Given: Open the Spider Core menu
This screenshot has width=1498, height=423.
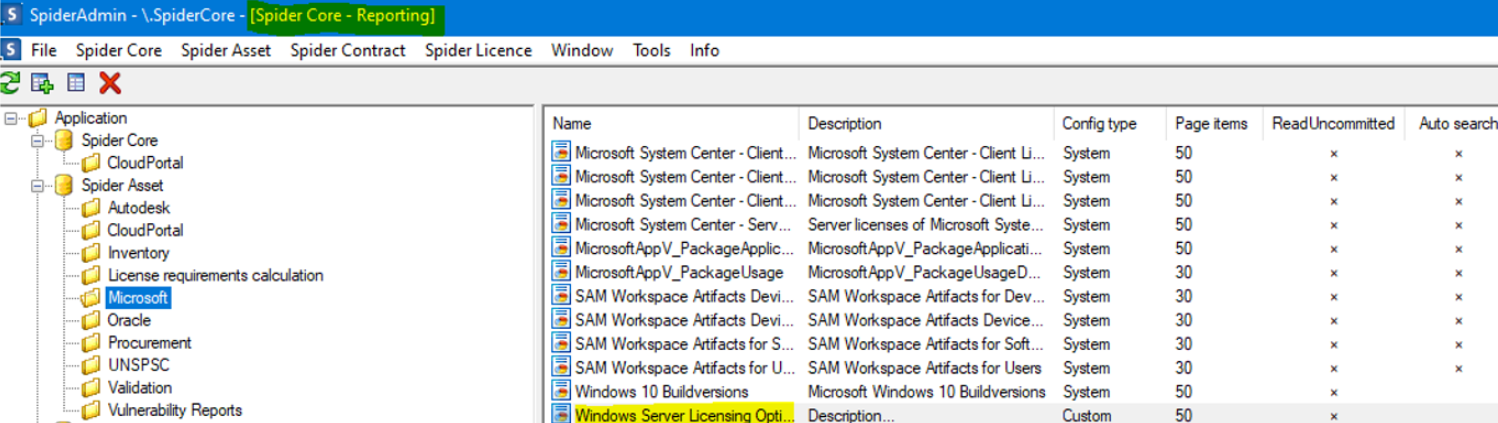Looking at the screenshot, I should click(x=118, y=50).
